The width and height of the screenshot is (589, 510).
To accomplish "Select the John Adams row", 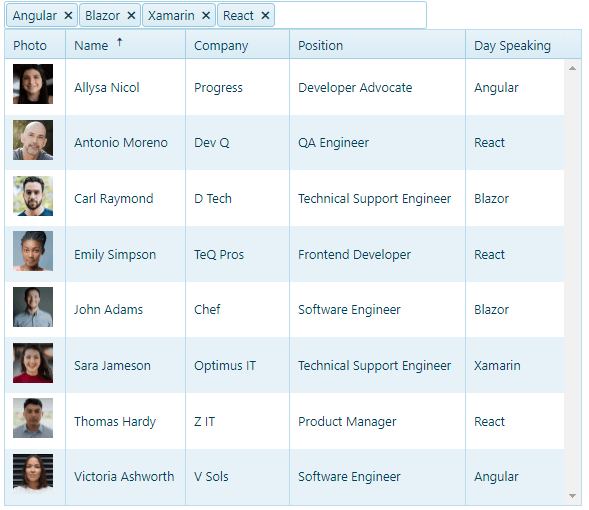I will (x=284, y=310).
